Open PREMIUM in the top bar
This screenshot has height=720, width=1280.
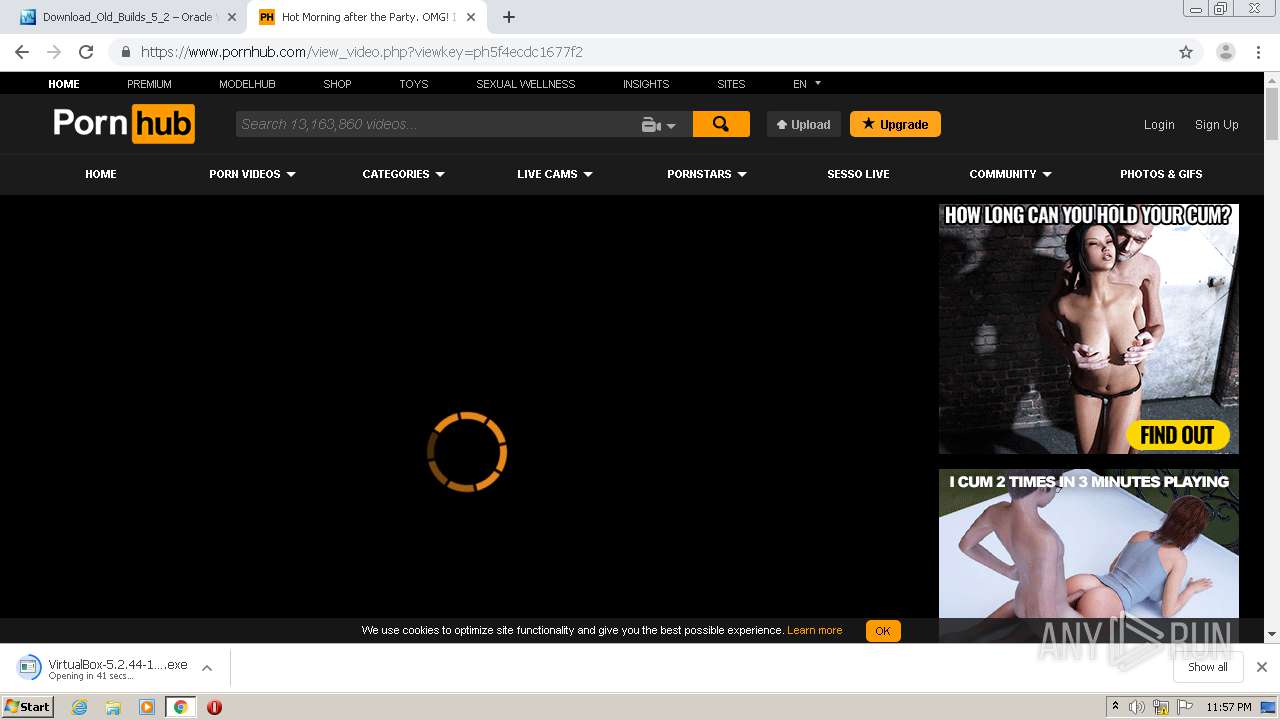pos(149,84)
